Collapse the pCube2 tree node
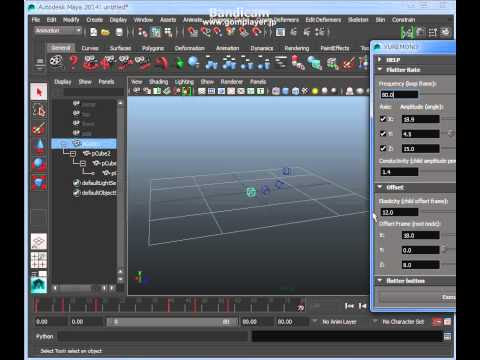 coord(73,154)
